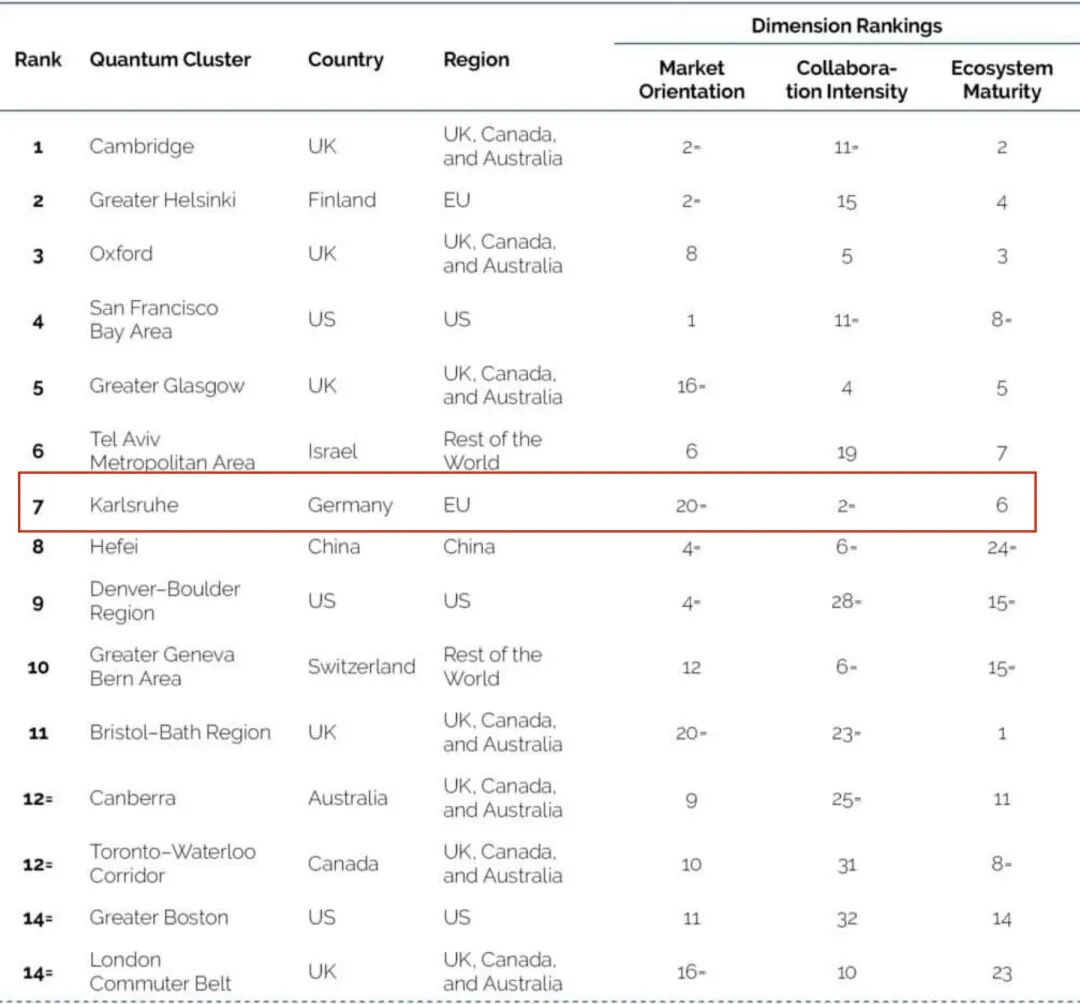The height and width of the screenshot is (1004, 1080).
Task: Select the Cambridge cluster name
Action: [142, 147]
